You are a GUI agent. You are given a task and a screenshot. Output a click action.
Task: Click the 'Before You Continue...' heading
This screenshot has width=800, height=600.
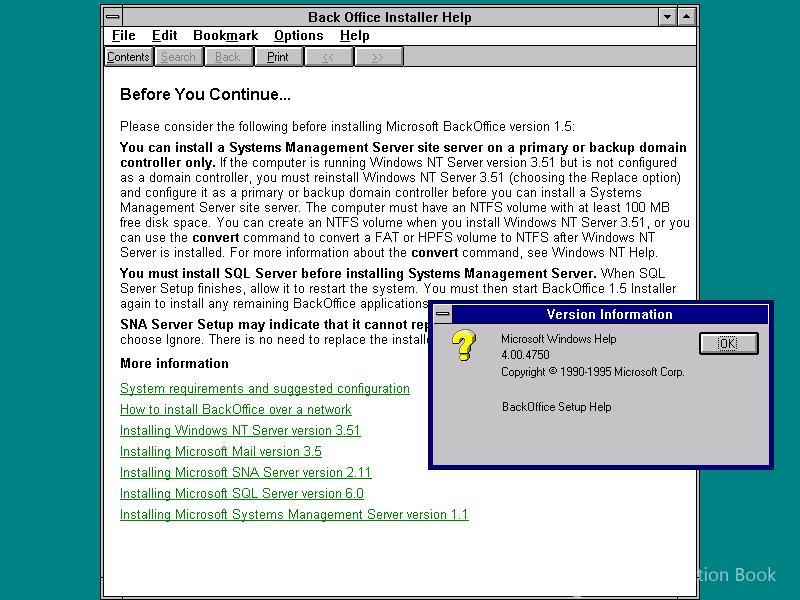point(205,94)
